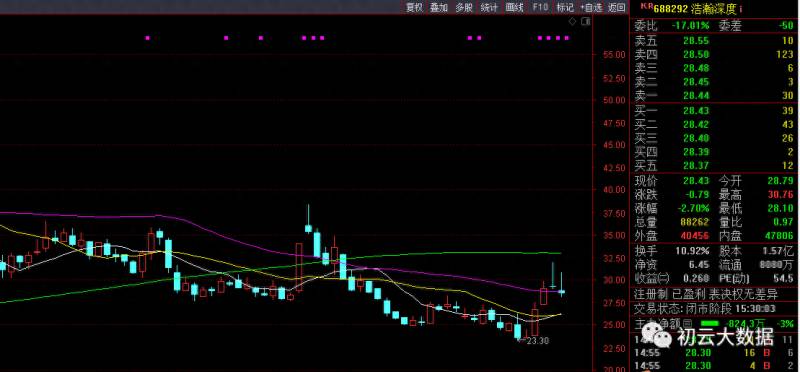The width and height of the screenshot is (800, 372).
Task: Click the stock code 688292 title
Action: point(670,8)
